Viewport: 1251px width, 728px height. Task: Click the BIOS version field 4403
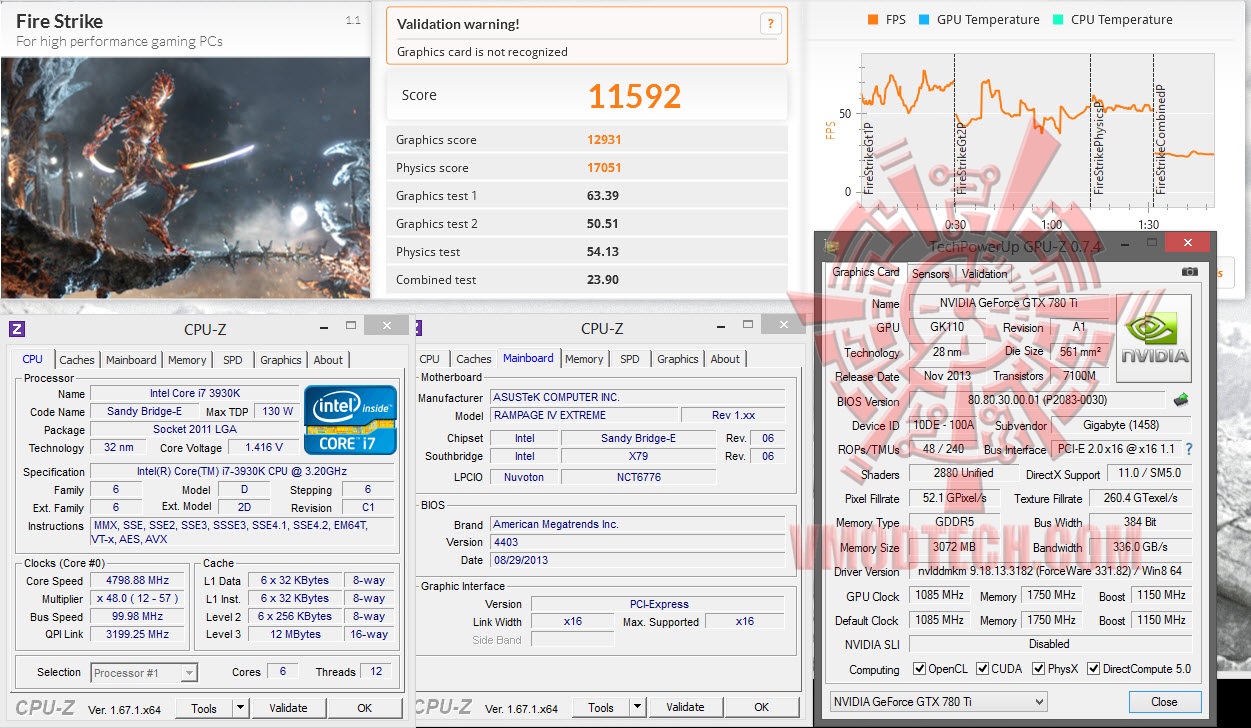(637, 542)
